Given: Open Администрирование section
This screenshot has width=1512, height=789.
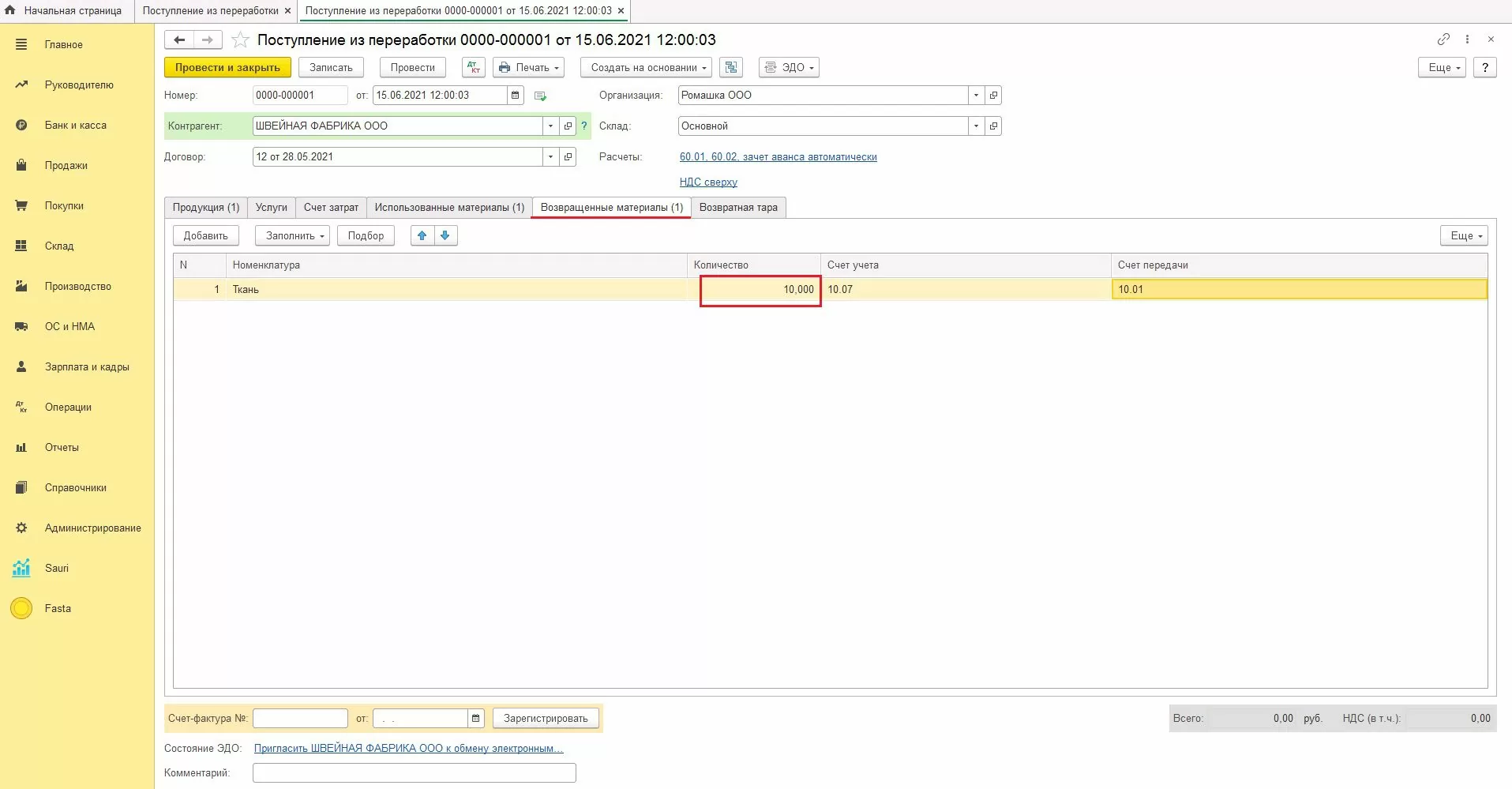Looking at the screenshot, I should [x=92, y=528].
